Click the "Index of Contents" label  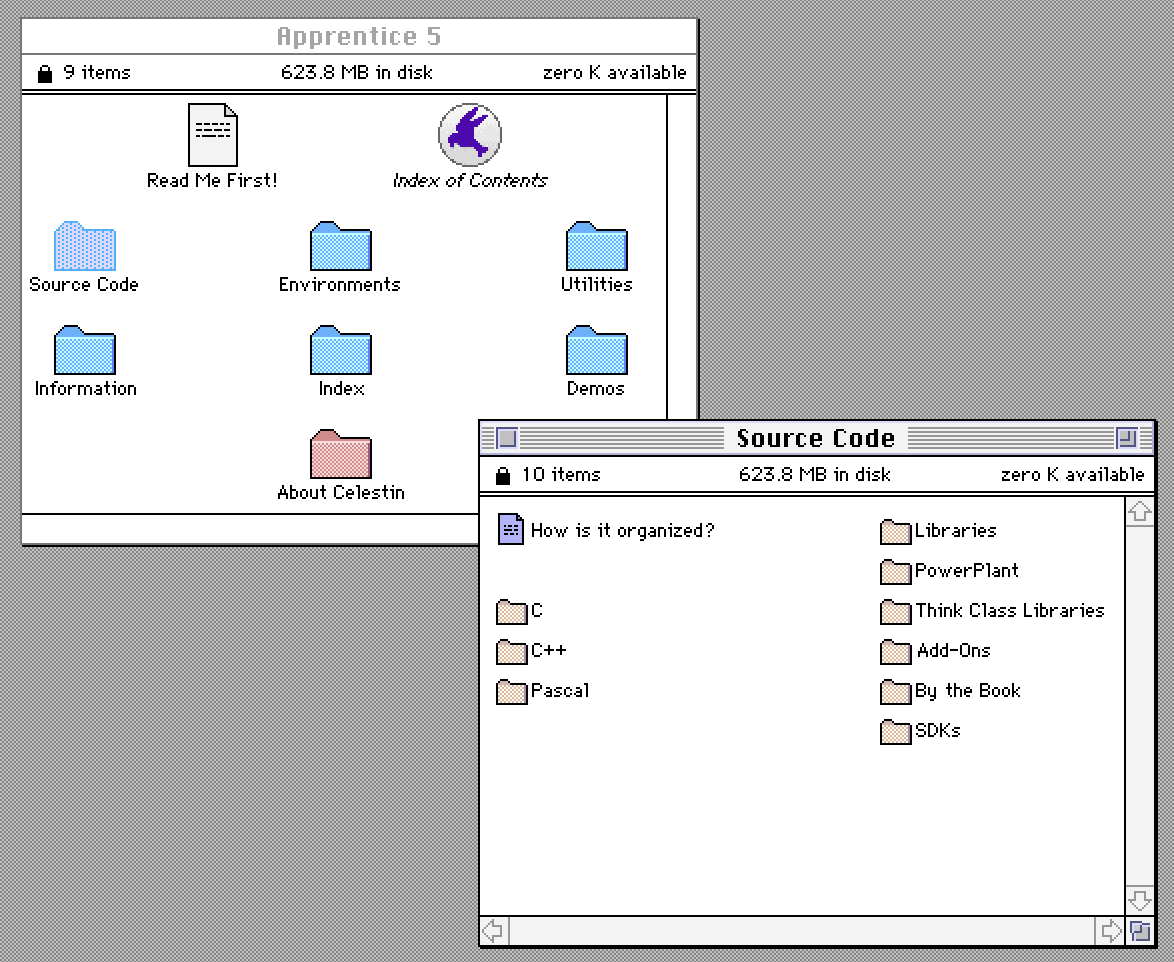point(470,180)
